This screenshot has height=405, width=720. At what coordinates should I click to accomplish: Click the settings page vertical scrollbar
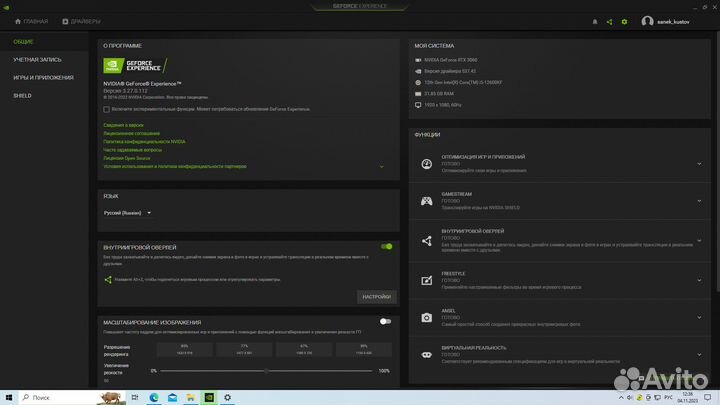pyautogui.click(x=718, y=161)
